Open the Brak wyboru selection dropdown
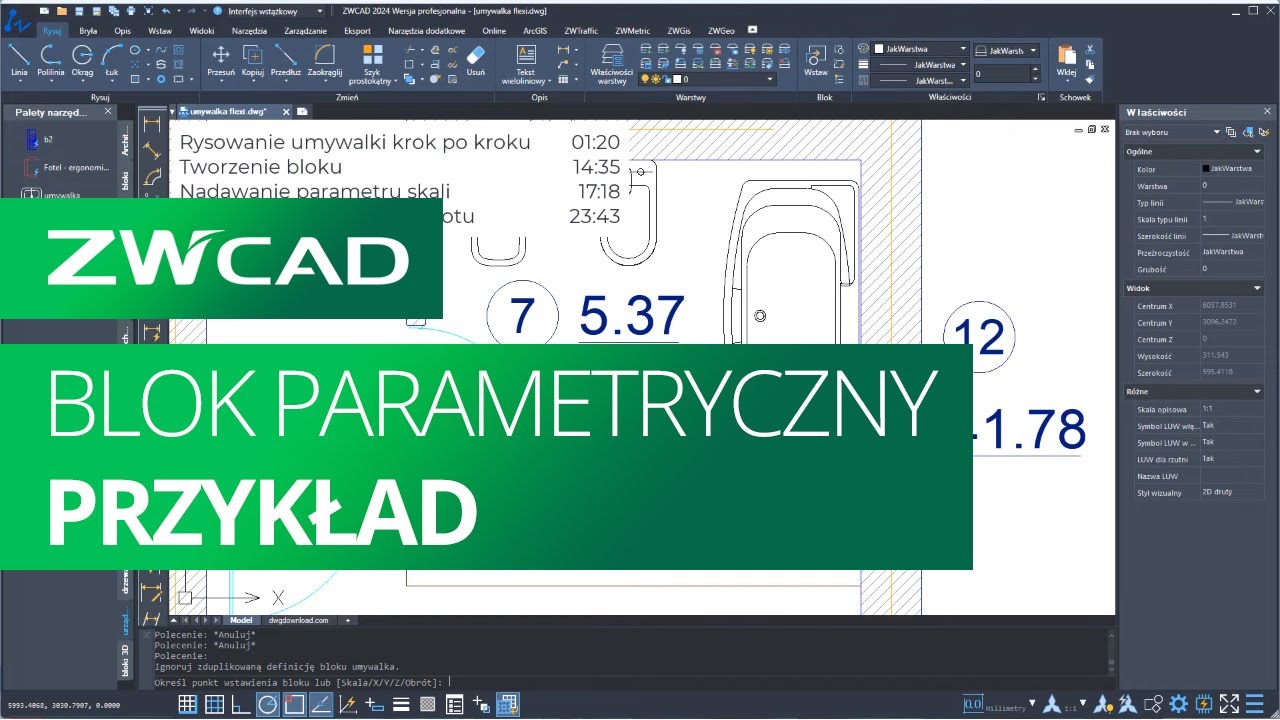The height and width of the screenshot is (720, 1280). pyautogui.click(x=1173, y=132)
